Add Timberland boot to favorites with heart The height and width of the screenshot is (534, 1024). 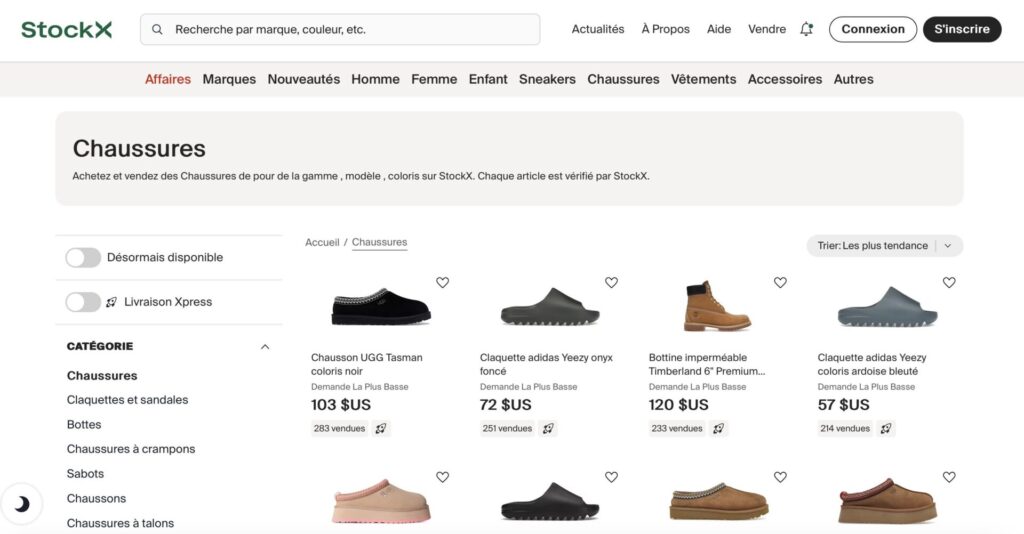(x=780, y=282)
